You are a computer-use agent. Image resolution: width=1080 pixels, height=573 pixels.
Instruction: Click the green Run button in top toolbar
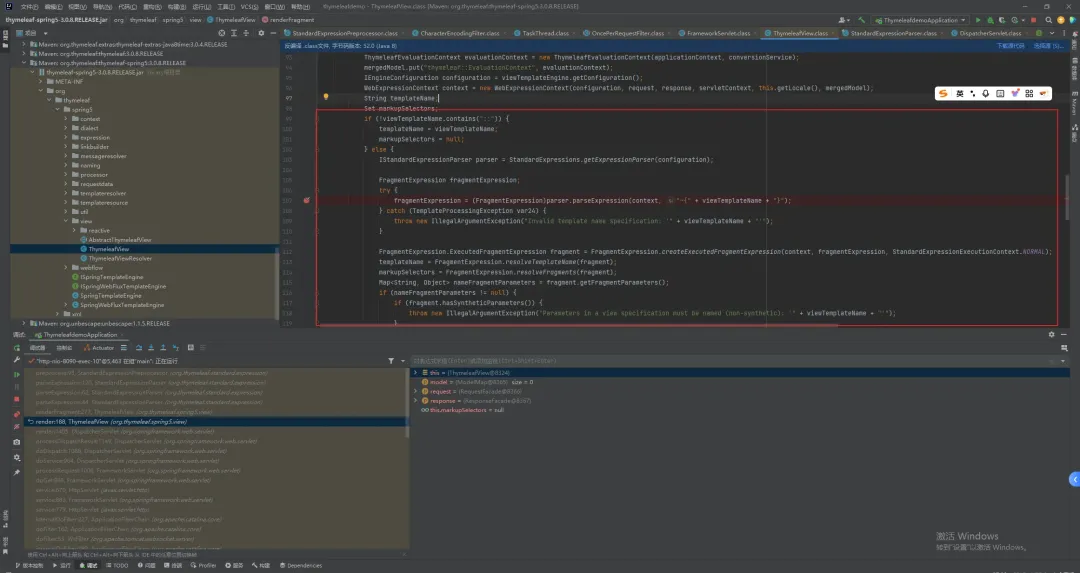[978, 20]
